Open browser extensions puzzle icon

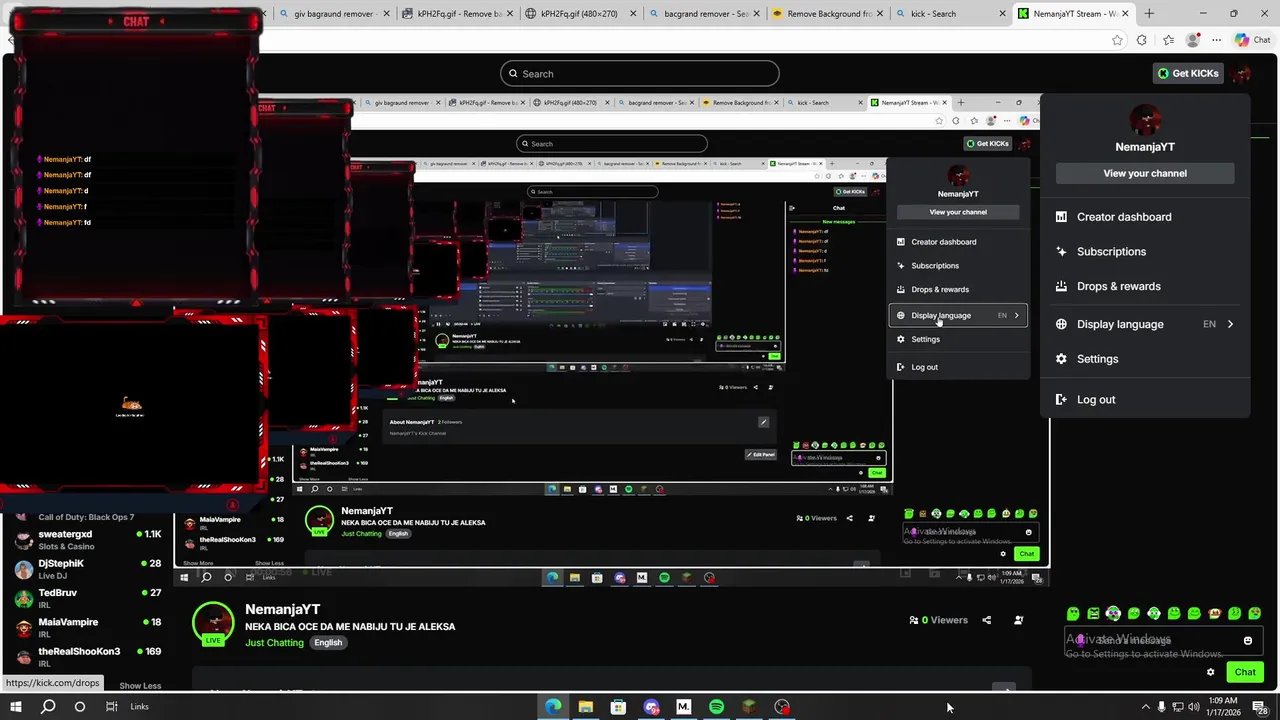1142,40
